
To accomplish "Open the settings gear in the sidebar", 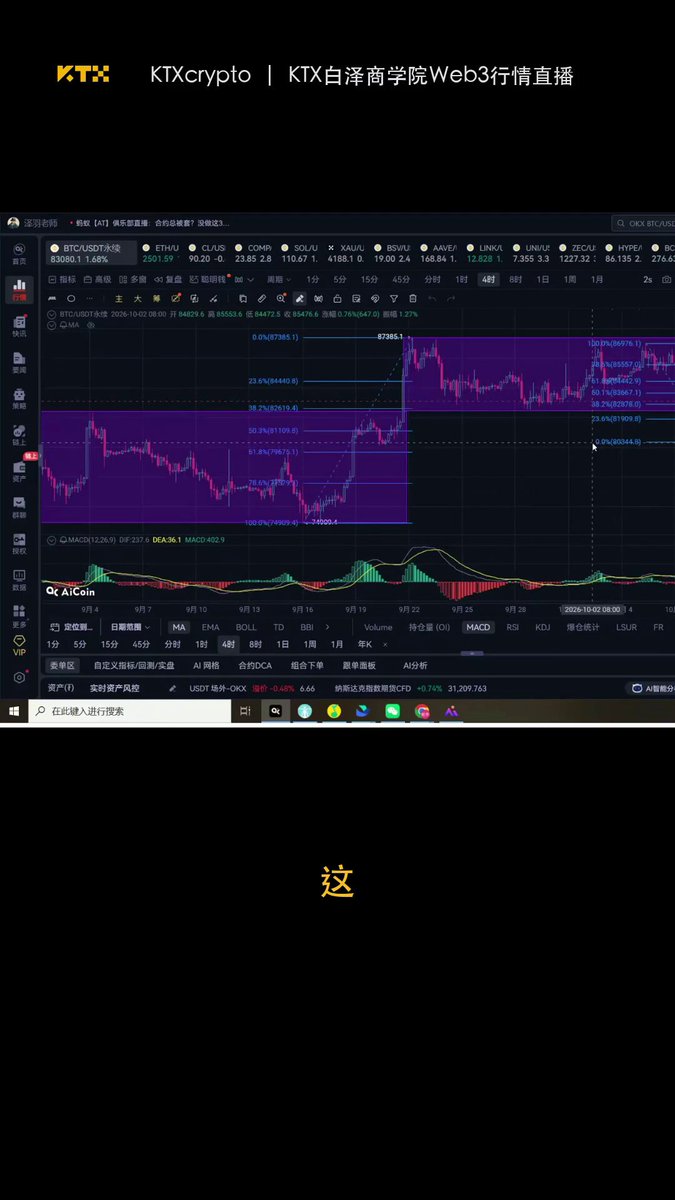I will click(19, 677).
